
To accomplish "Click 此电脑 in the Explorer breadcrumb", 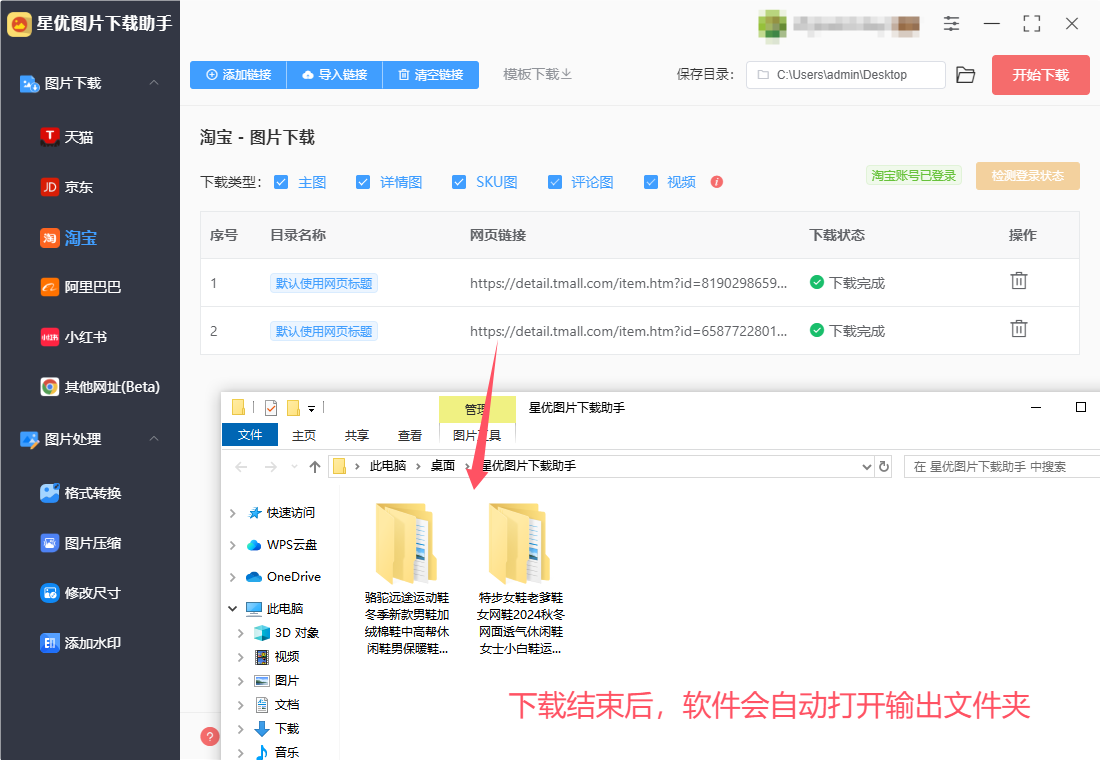I will (388, 466).
